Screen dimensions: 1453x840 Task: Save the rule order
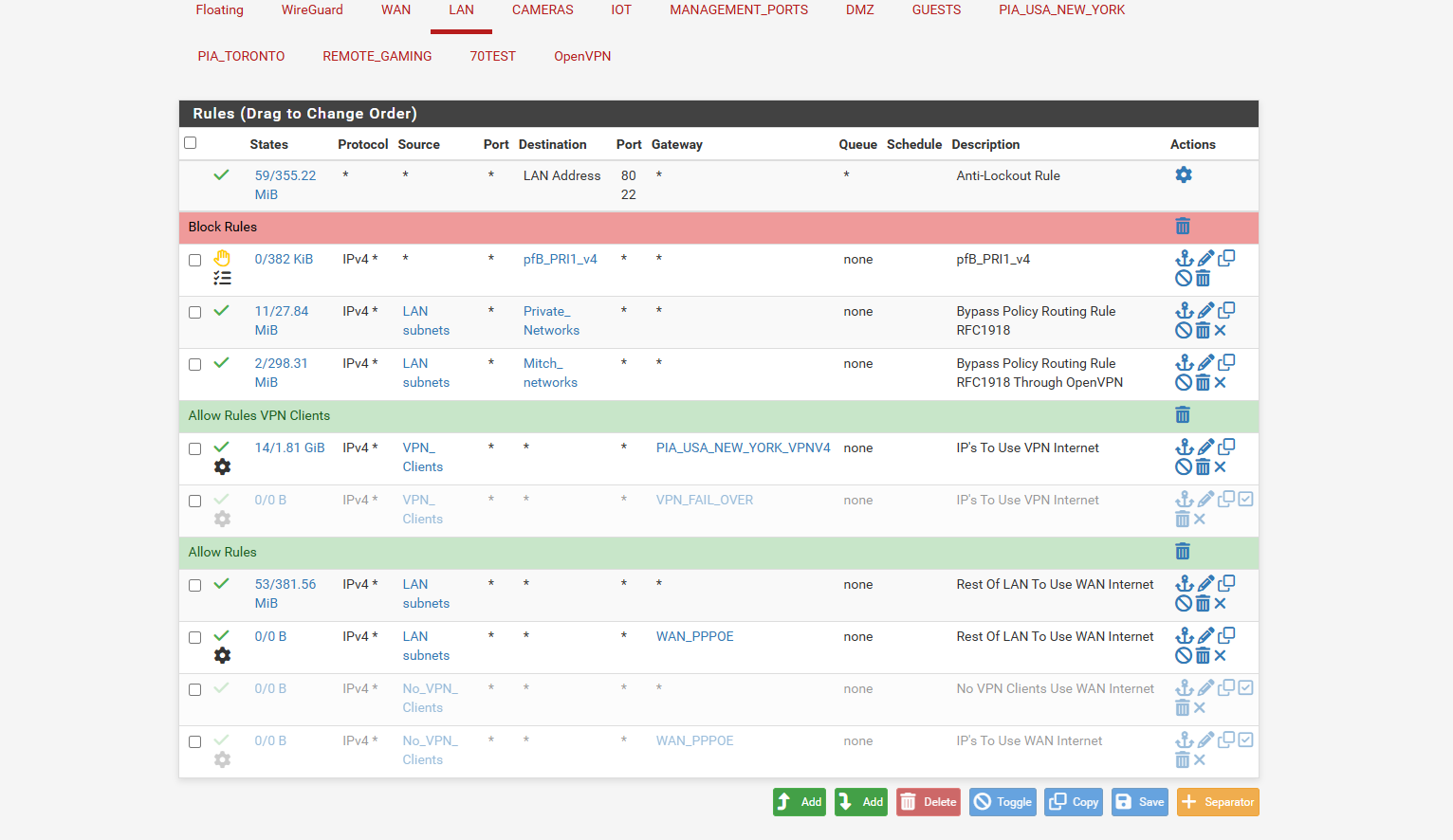pos(1140,802)
